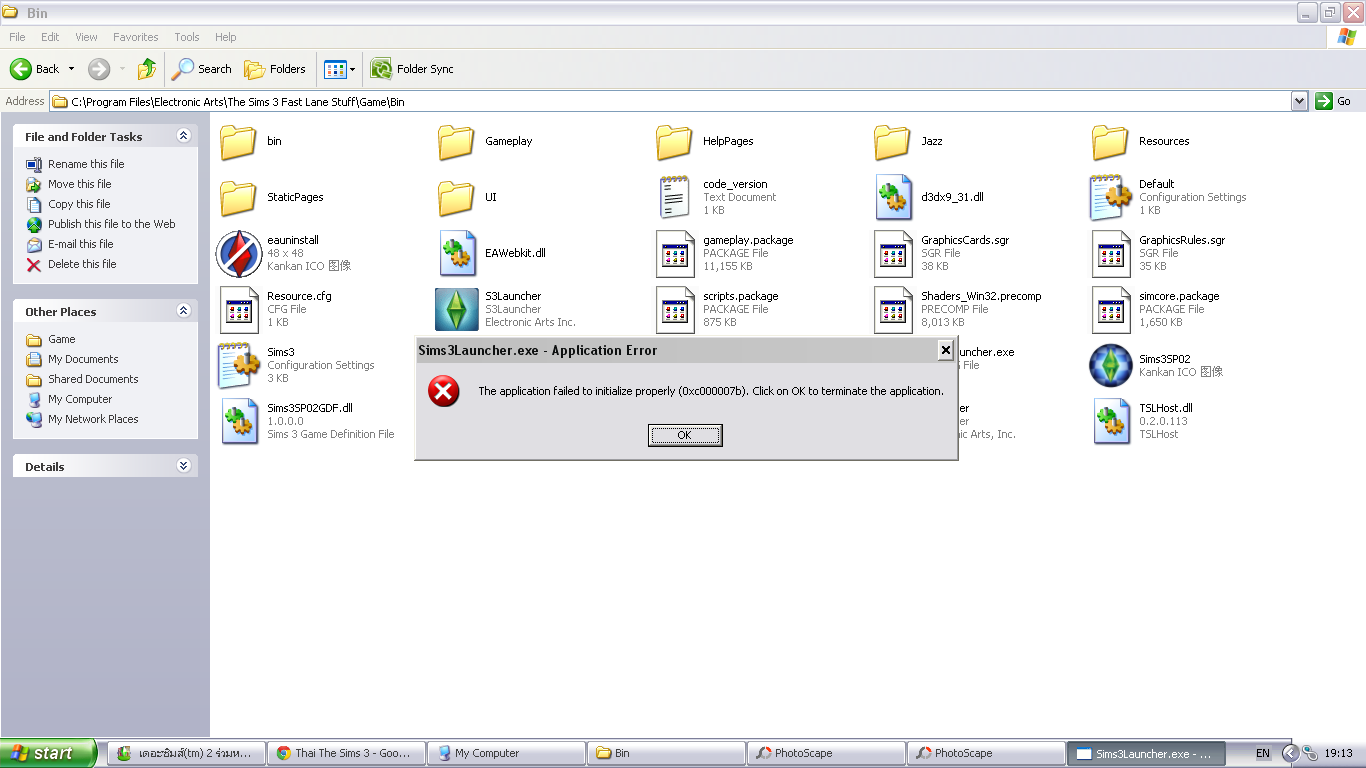Image resolution: width=1366 pixels, height=768 pixels.
Task: Click Move this file link
Action: (80, 184)
